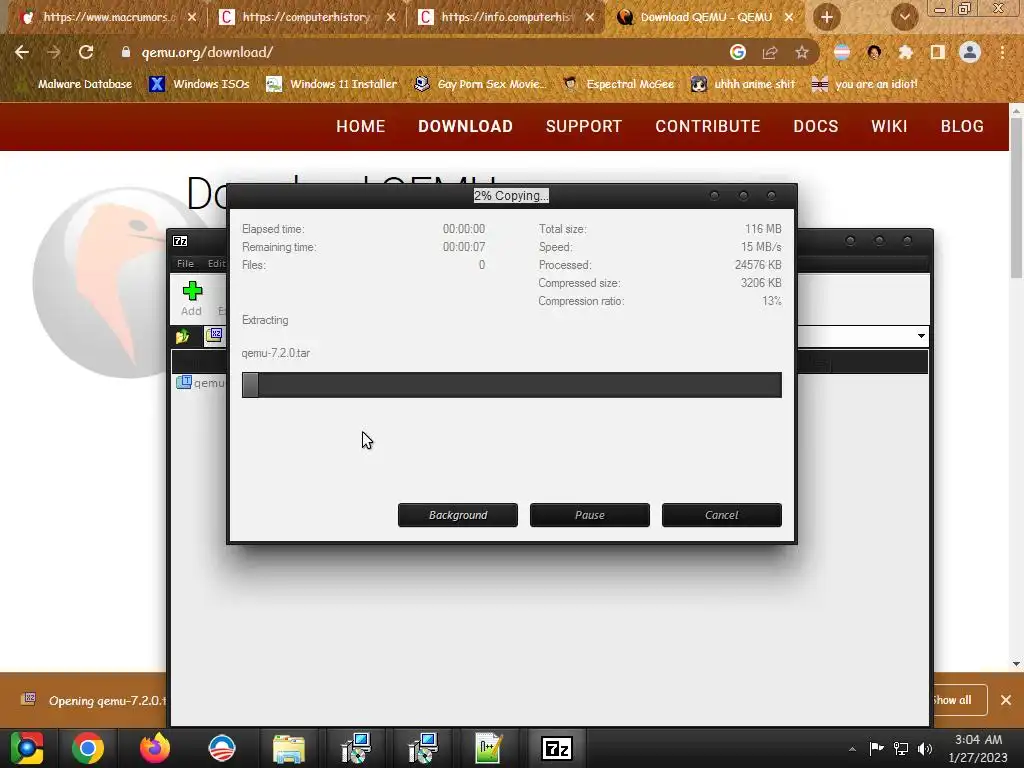Open DOCS page link
The height and width of the screenshot is (768, 1024).
point(816,126)
